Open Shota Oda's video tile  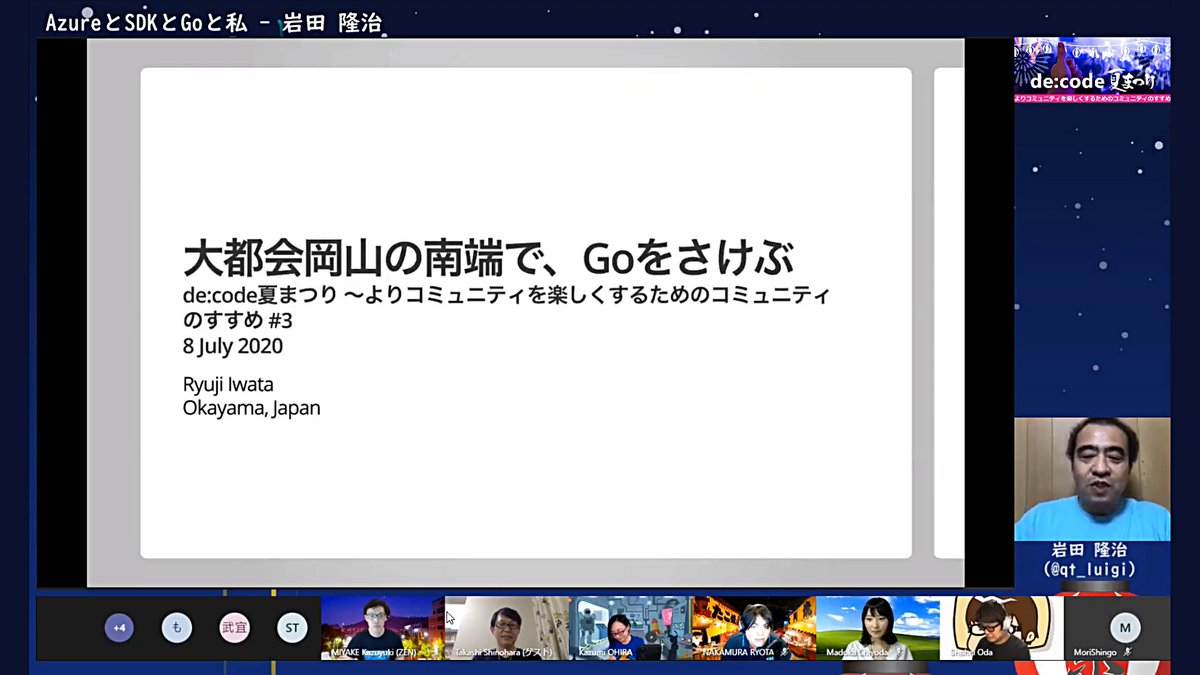click(x=1000, y=628)
